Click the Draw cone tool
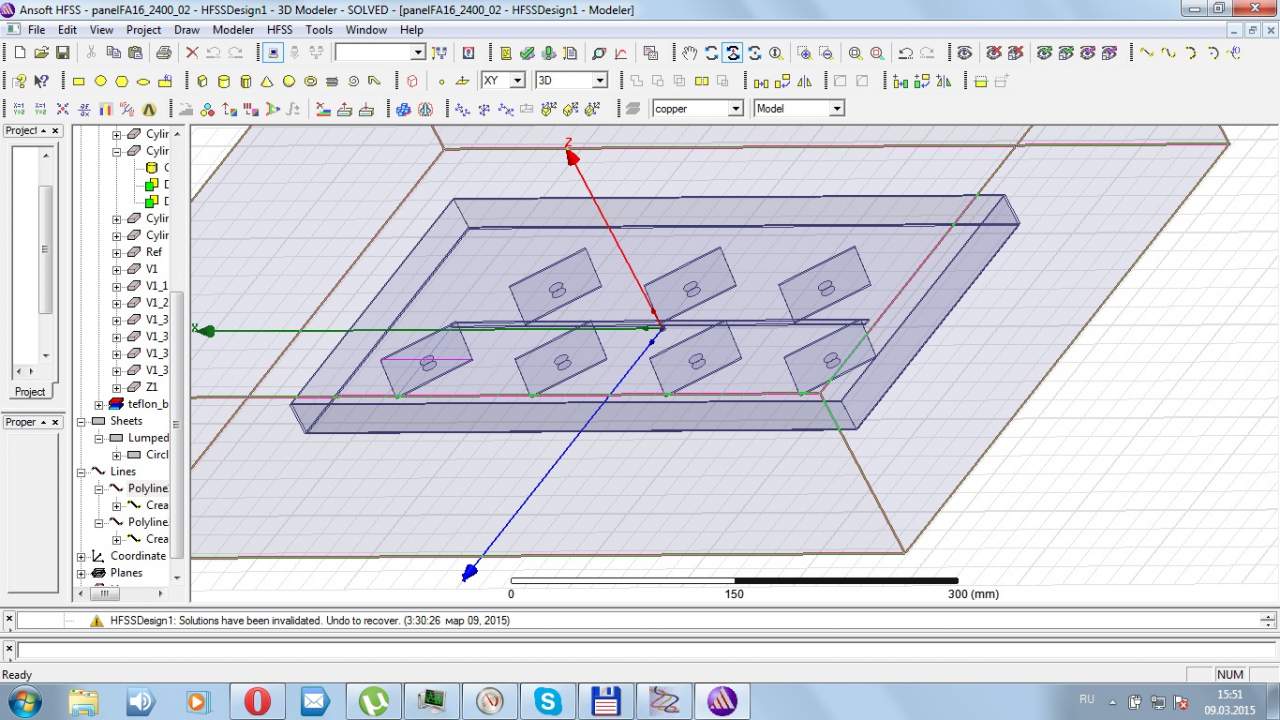Screen dimensions: 1280x720 pos(267,81)
